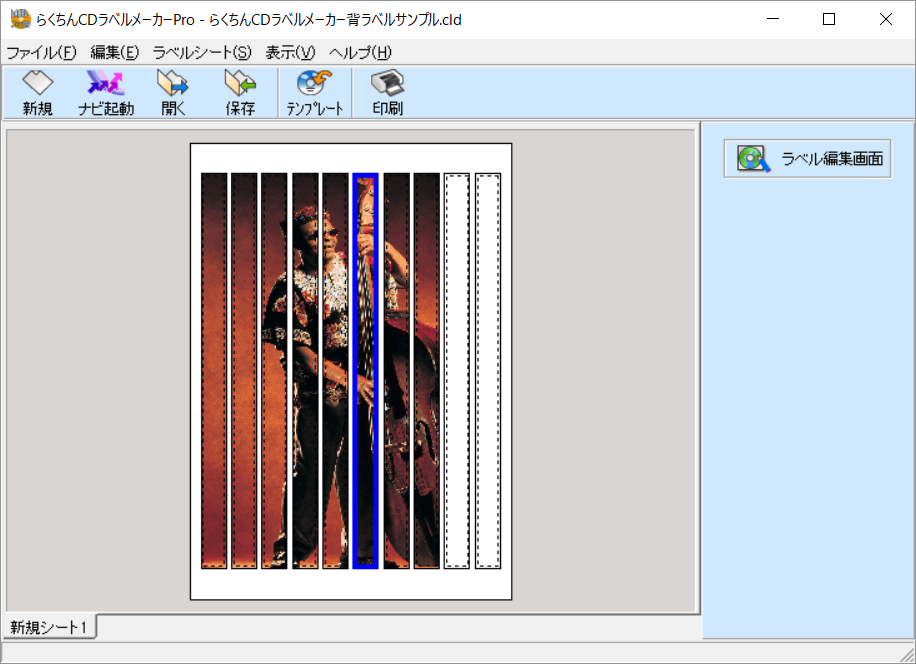Open the ラベル編集画面 label editor
The width and height of the screenshot is (916, 664).
(x=807, y=158)
